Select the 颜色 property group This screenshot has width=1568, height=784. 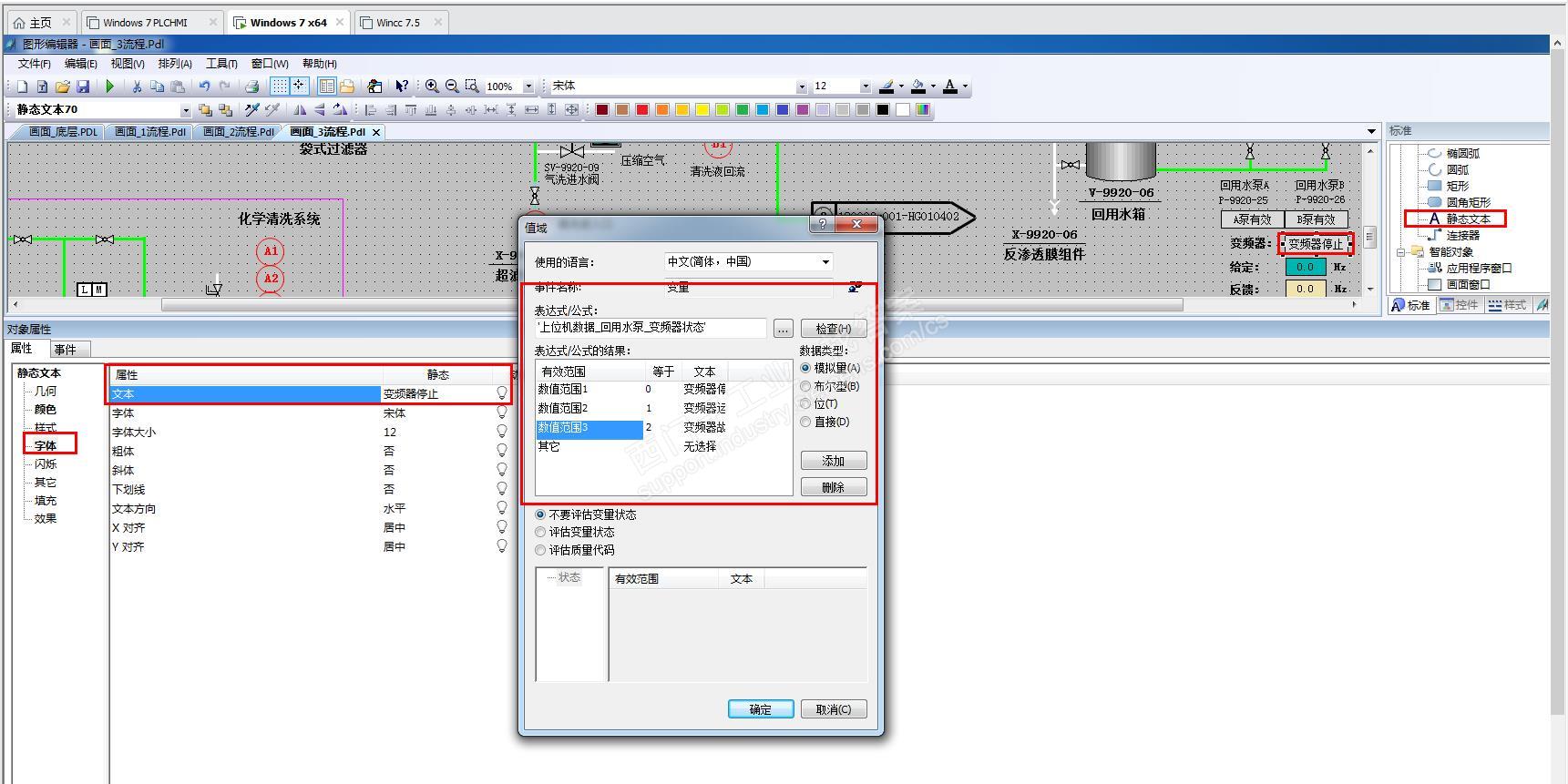point(46,410)
